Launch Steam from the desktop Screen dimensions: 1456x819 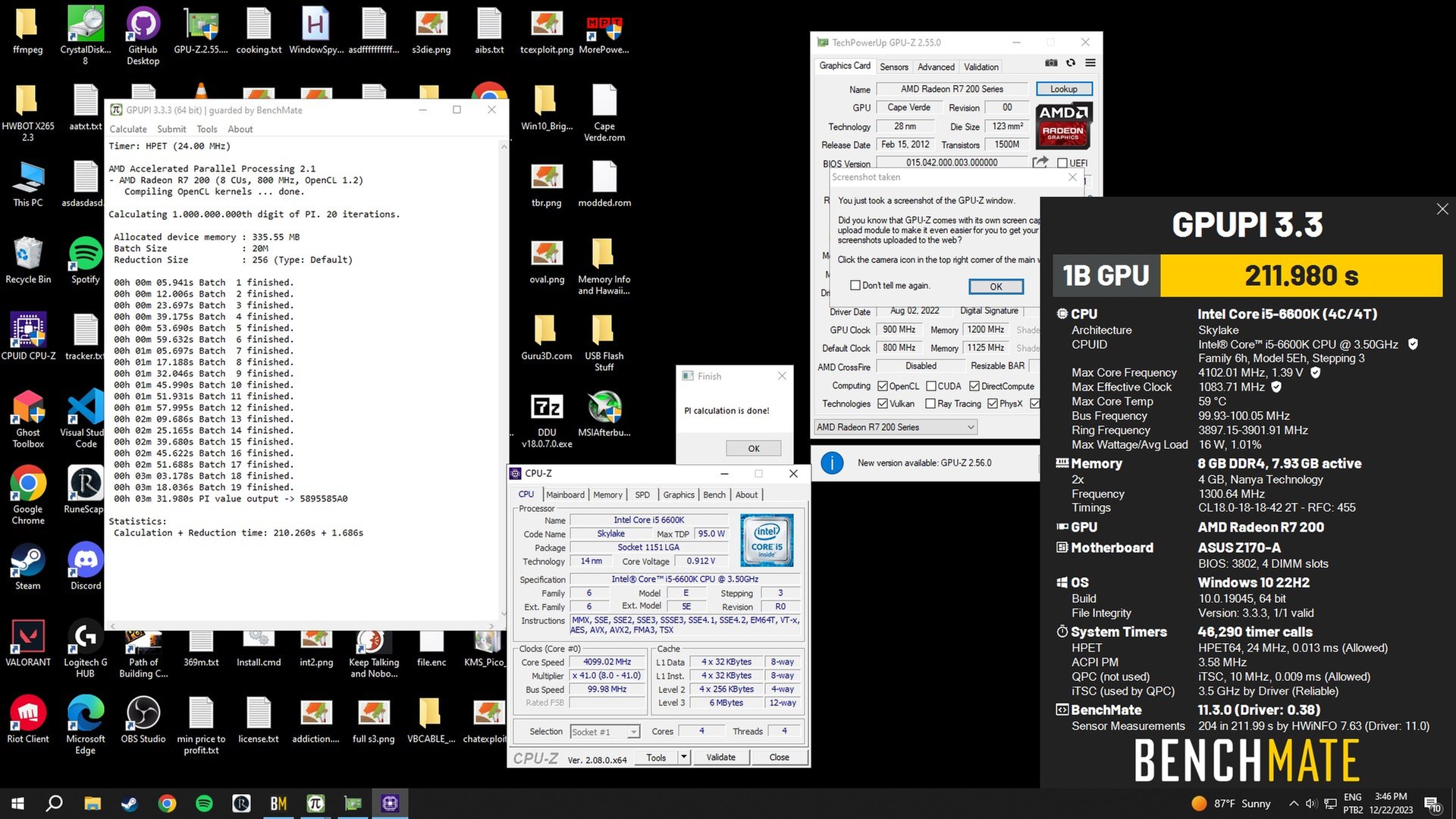click(28, 566)
